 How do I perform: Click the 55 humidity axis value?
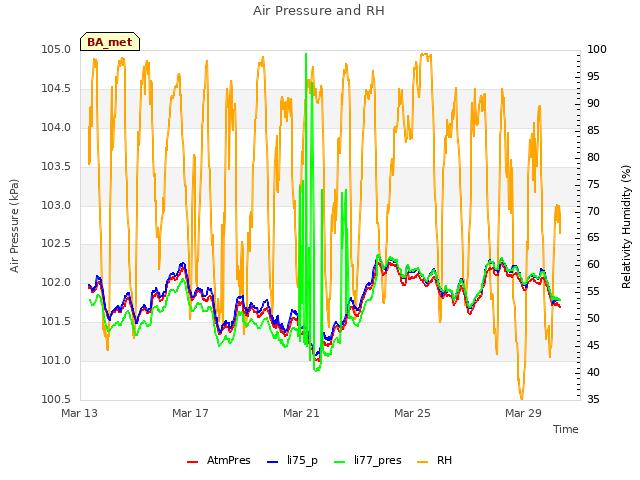click(593, 291)
